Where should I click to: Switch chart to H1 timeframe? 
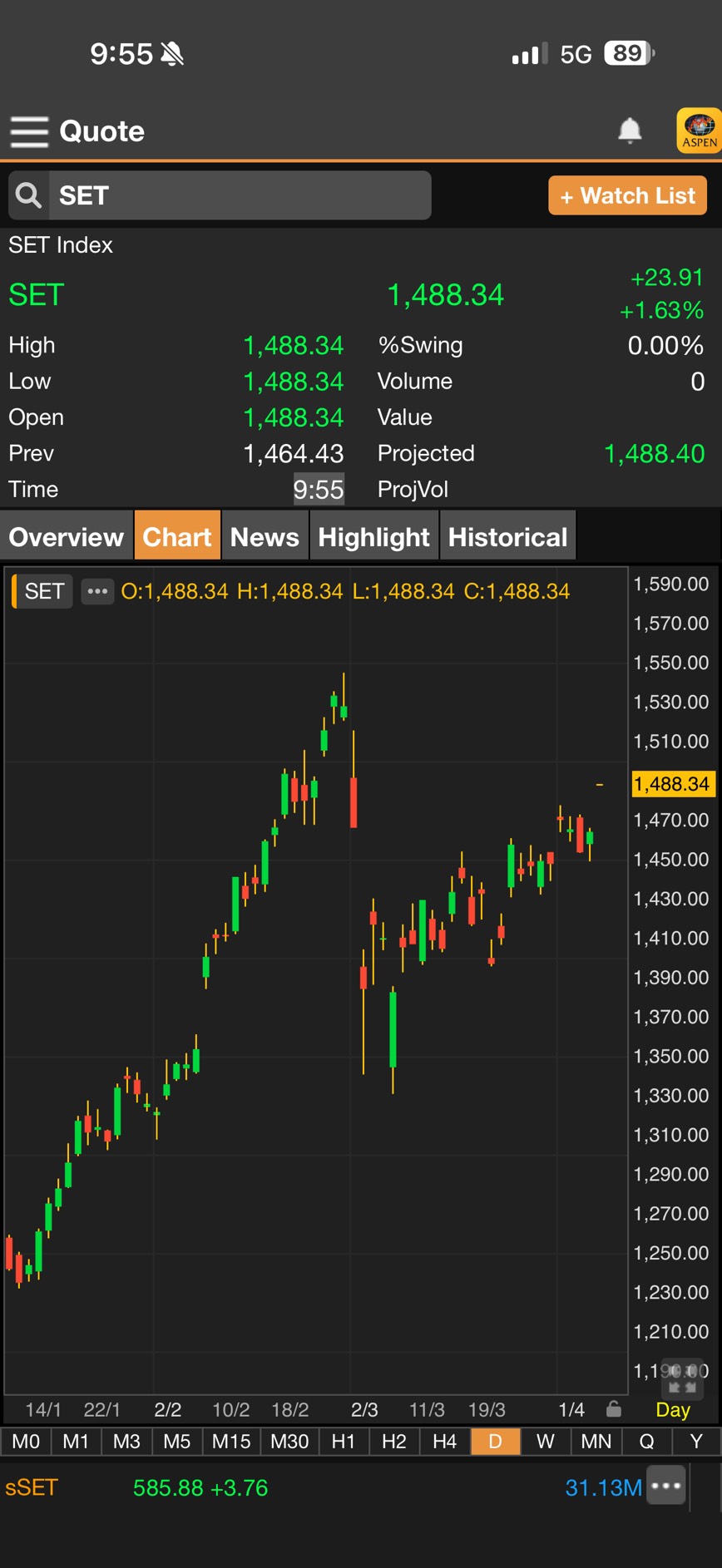pyautogui.click(x=344, y=1441)
